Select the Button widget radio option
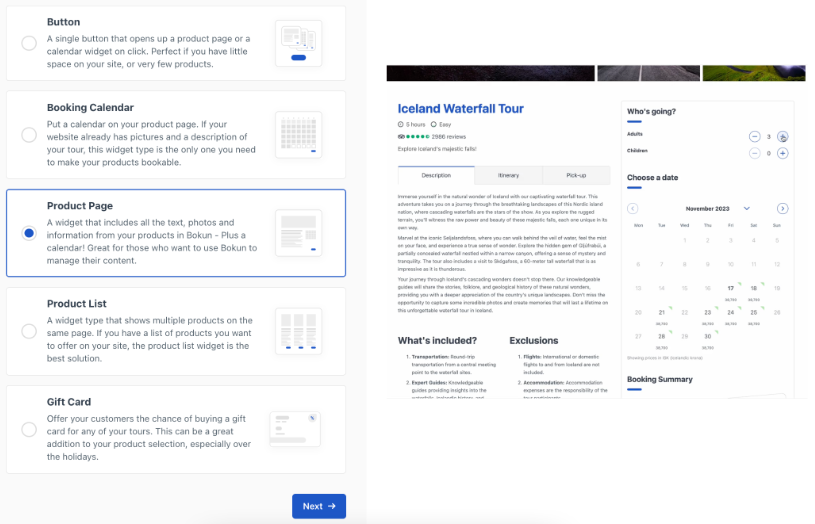815x524 pixels. 29,43
